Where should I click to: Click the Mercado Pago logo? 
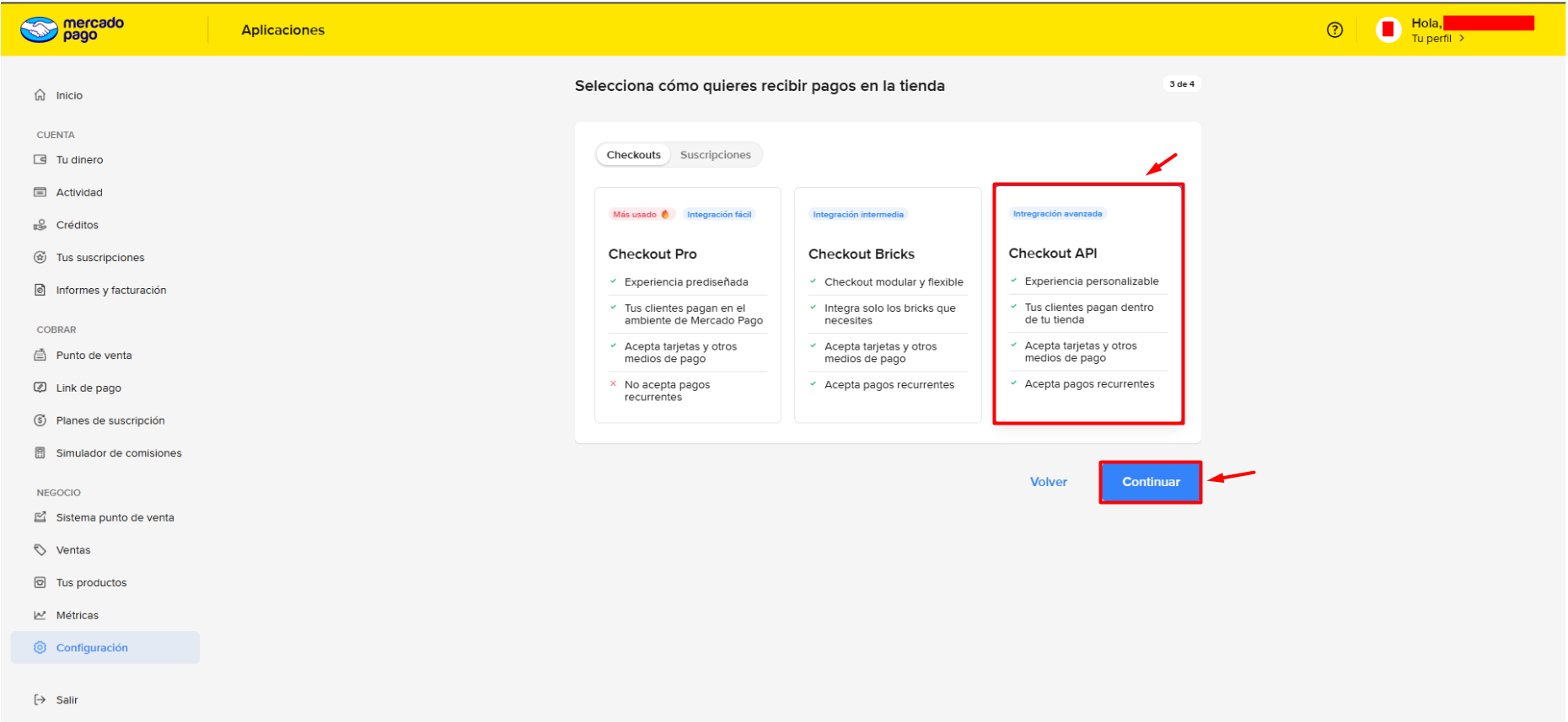(72, 29)
